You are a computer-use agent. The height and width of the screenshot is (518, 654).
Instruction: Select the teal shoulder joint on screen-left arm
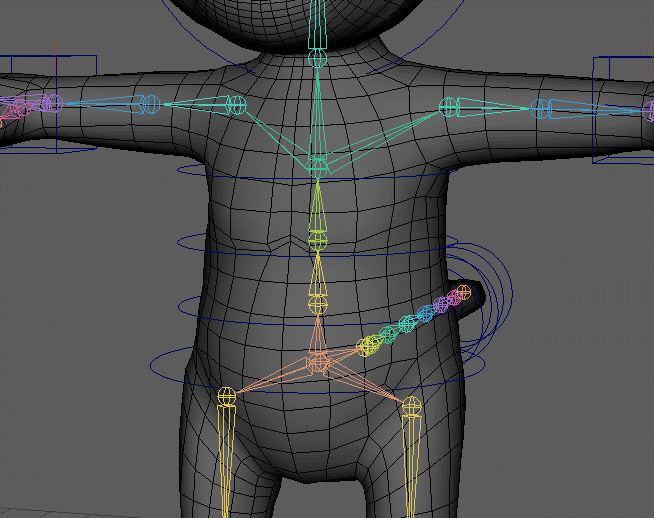(236, 105)
